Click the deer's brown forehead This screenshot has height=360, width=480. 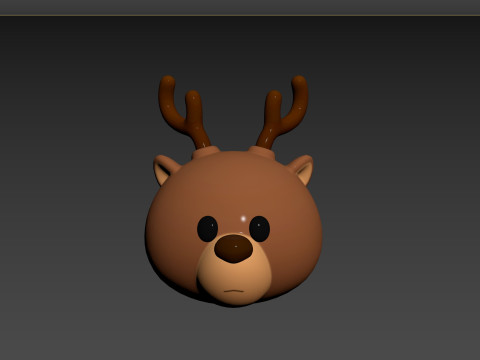click(233, 187)
